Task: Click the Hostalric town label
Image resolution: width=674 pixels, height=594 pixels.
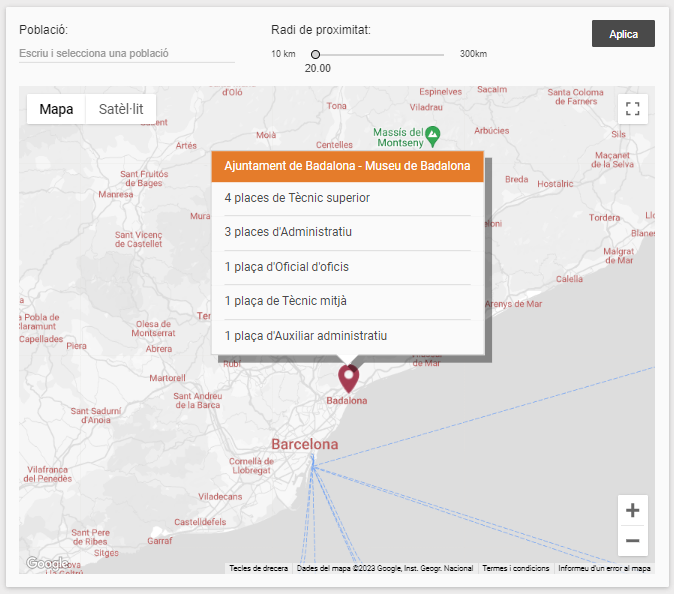Action: pyautogui.click(x=555, y=184)
